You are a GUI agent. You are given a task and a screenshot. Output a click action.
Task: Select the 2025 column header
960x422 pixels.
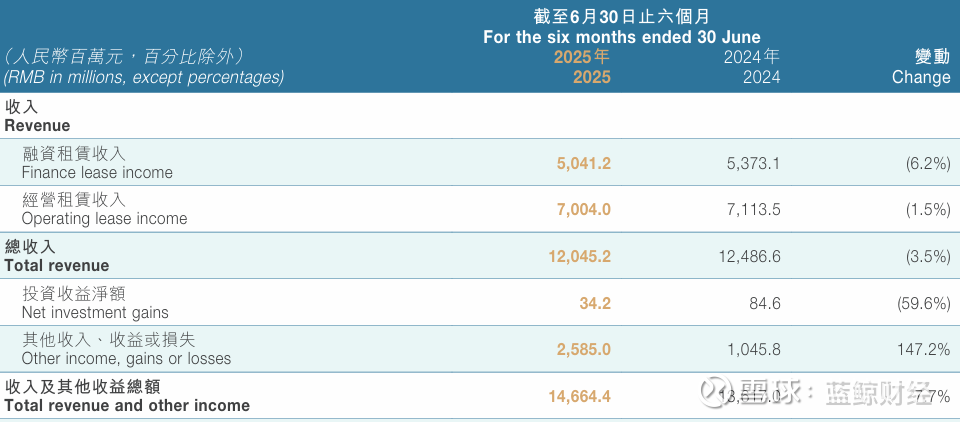(x=582, y=67)
